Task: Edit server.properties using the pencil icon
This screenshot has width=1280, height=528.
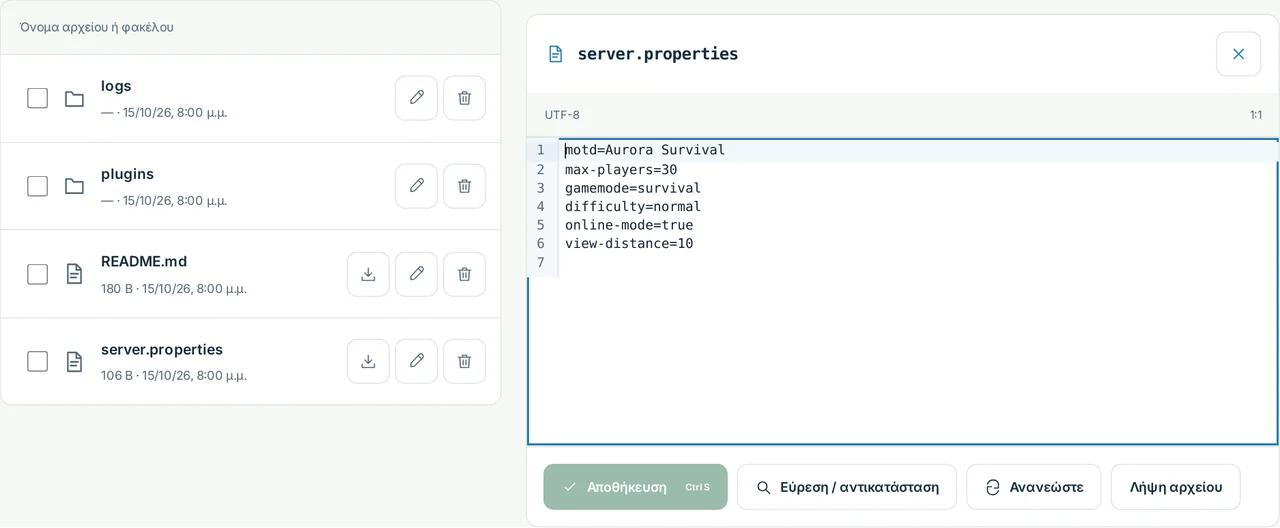Action: coord(416,361)
